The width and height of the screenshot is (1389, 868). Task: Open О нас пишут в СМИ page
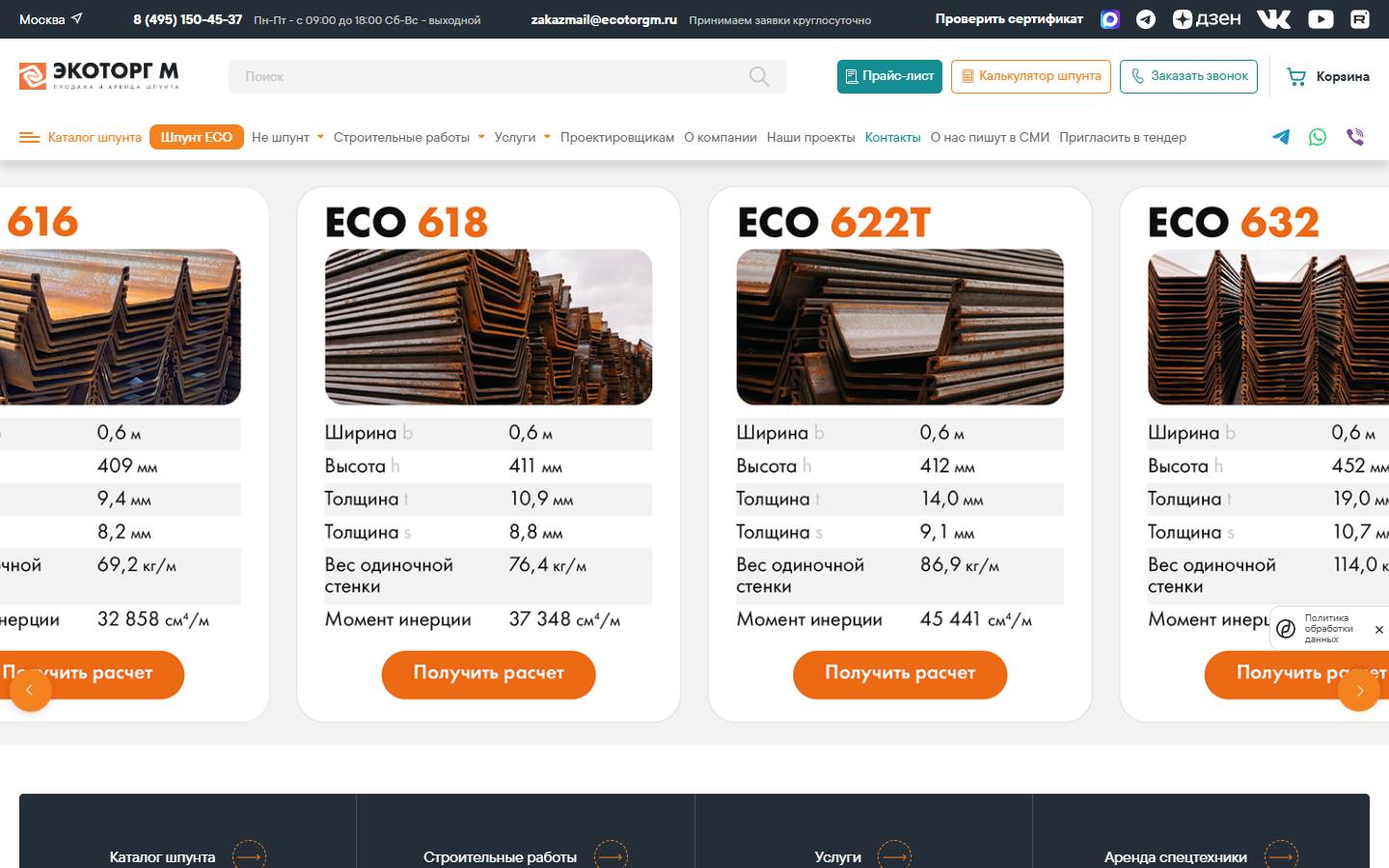(990, 137)
